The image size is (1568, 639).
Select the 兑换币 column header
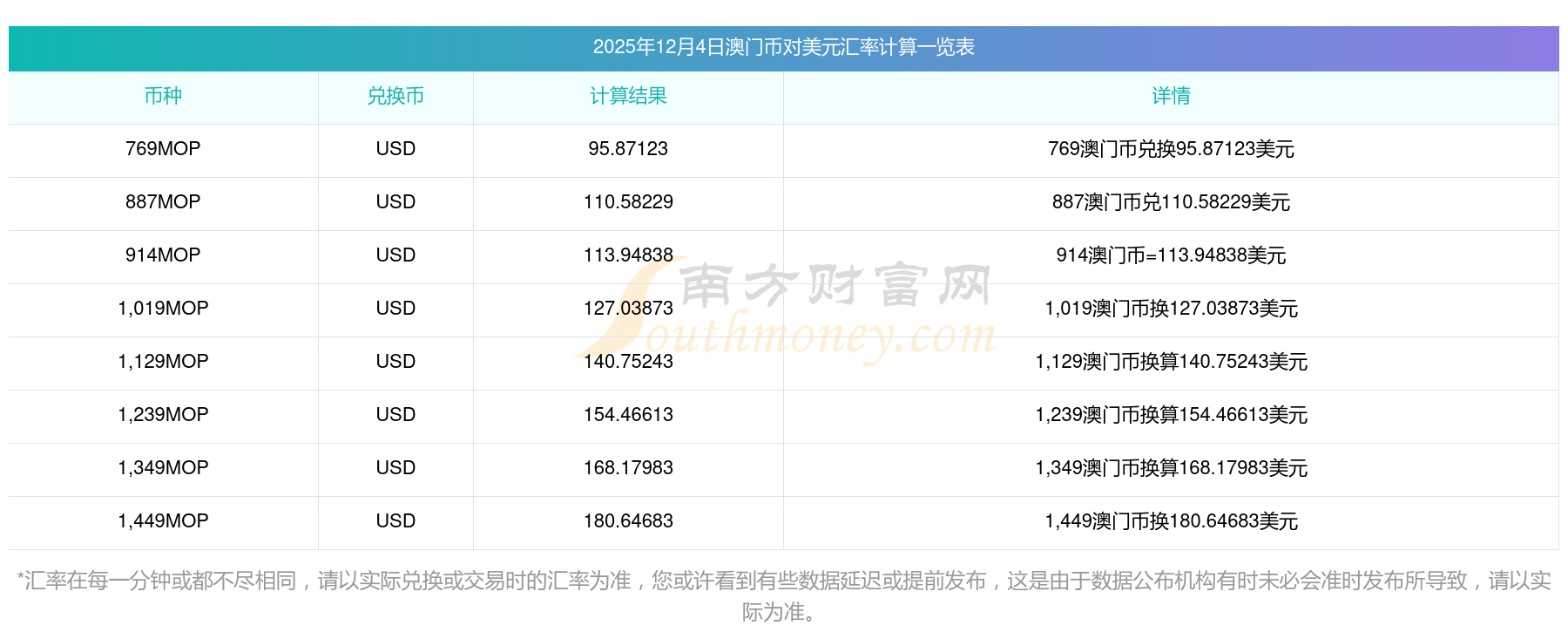tap(395, 97)
